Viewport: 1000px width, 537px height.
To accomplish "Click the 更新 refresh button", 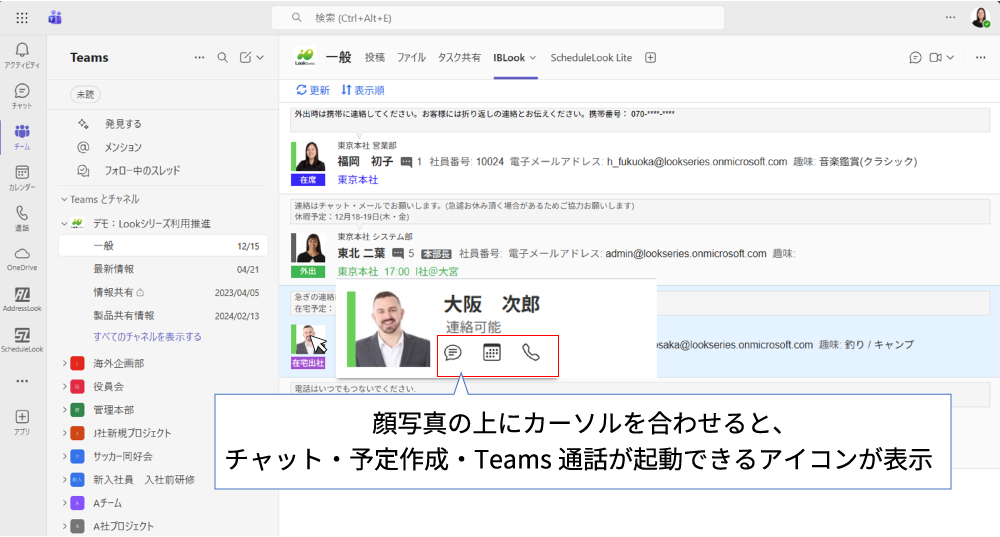I will point(312,90).
